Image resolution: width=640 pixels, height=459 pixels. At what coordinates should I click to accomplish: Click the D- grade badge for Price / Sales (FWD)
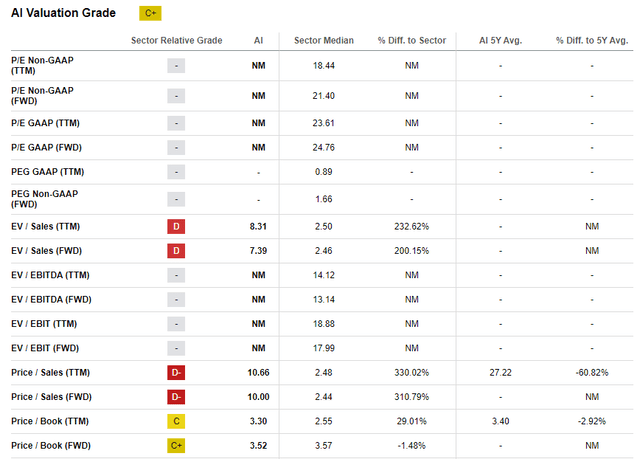coord(176,396)
